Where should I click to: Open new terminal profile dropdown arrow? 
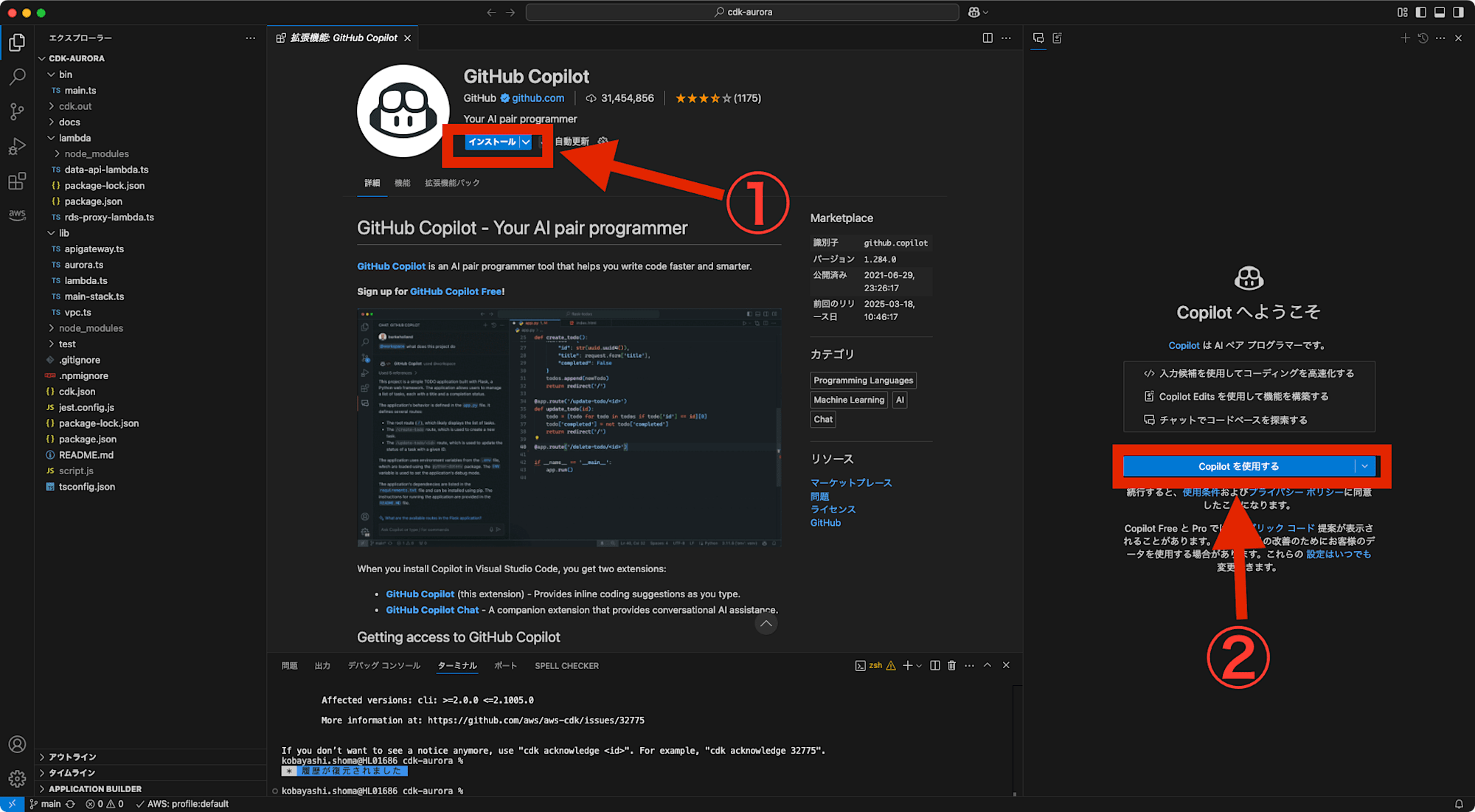(919, 666)
